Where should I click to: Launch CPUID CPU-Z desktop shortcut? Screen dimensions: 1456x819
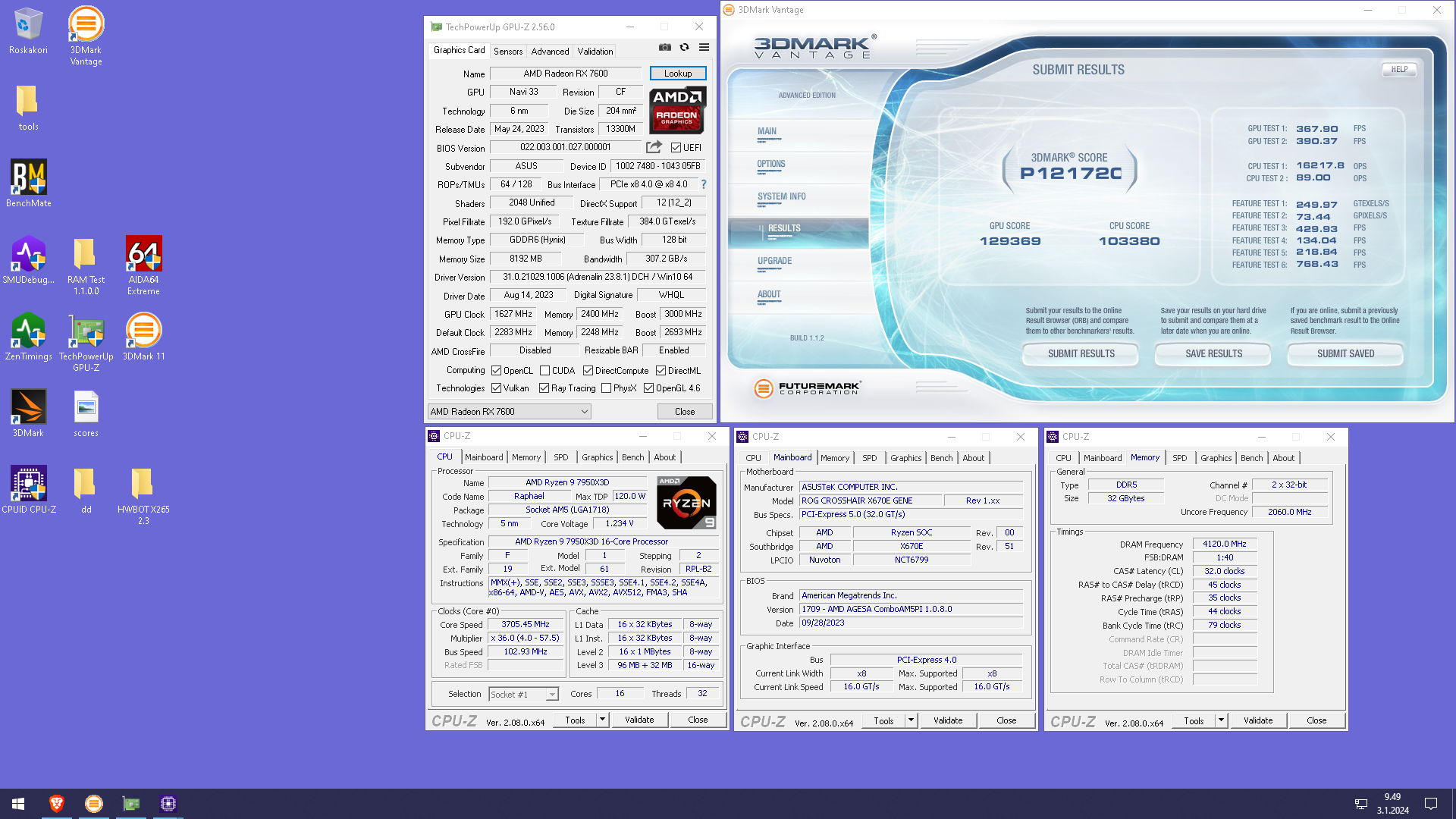(29, 490)
